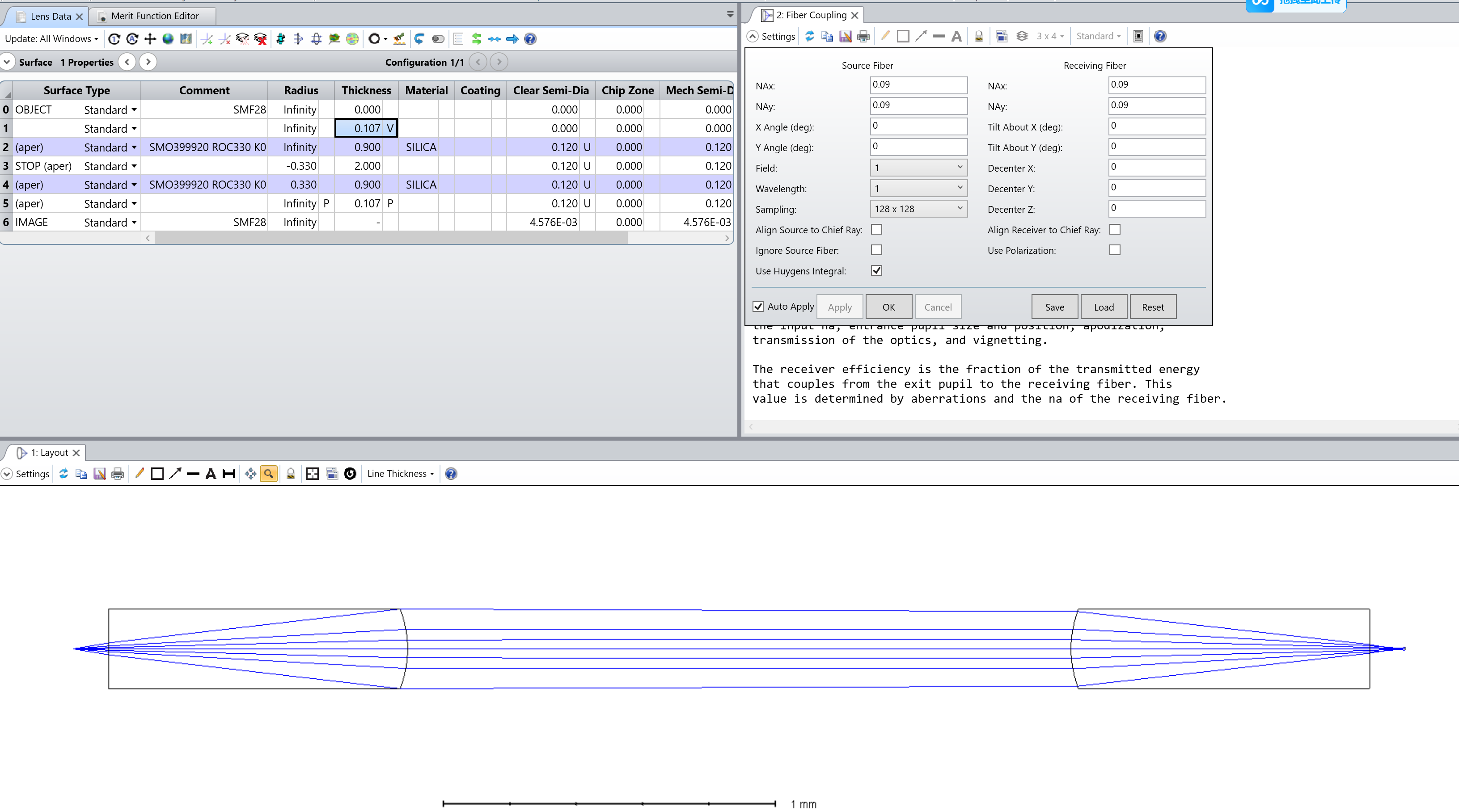Image resolution: width=1459 pixels, height=812 pixels.
Task: Expand the Line Thickness dropdown
Action: [401, 473]
